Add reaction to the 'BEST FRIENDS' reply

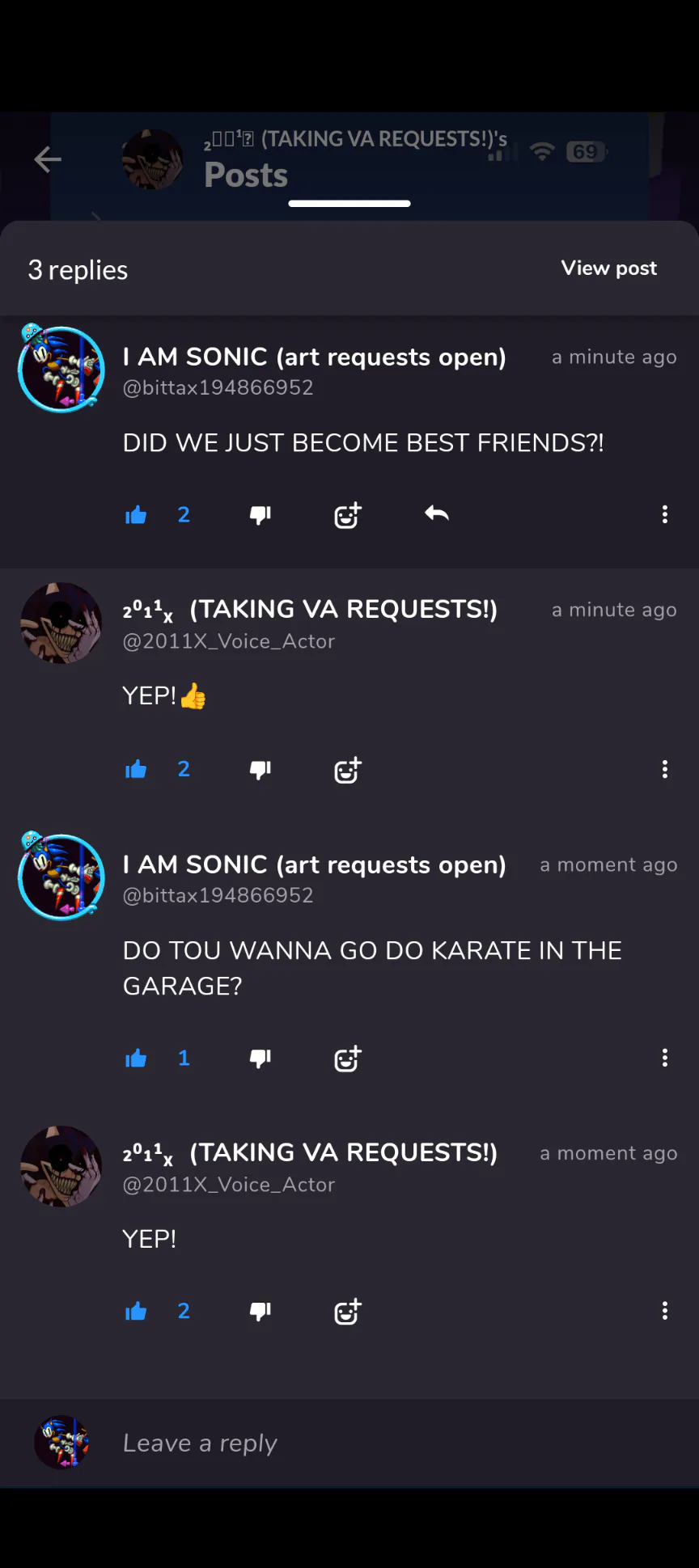click(348, 515)
